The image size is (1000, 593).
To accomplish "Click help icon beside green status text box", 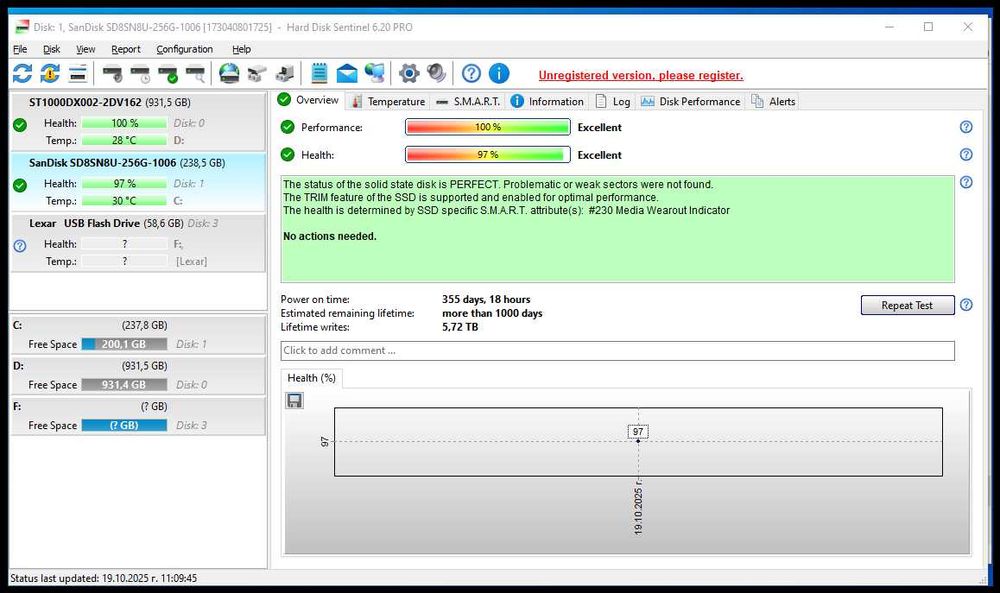I will pyautogui.click(x=966, y=182).
